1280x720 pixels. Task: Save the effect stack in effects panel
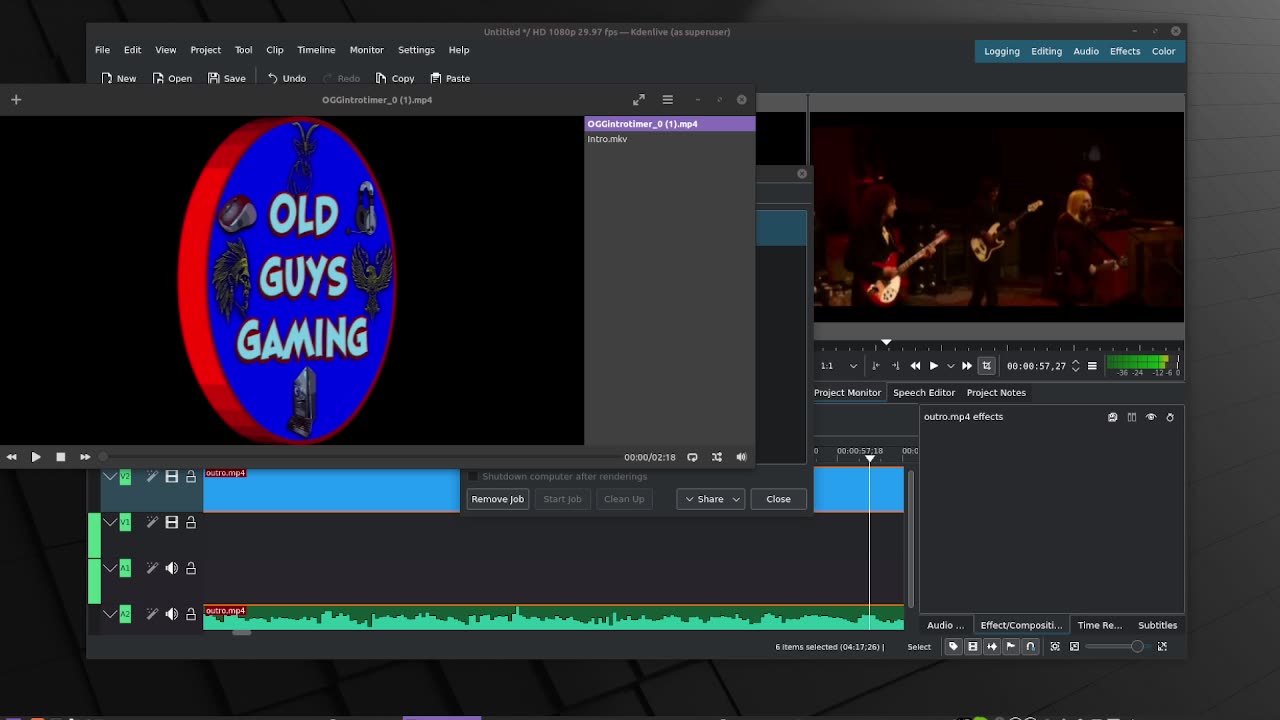pyautogui.click(x=1112, y=417)
